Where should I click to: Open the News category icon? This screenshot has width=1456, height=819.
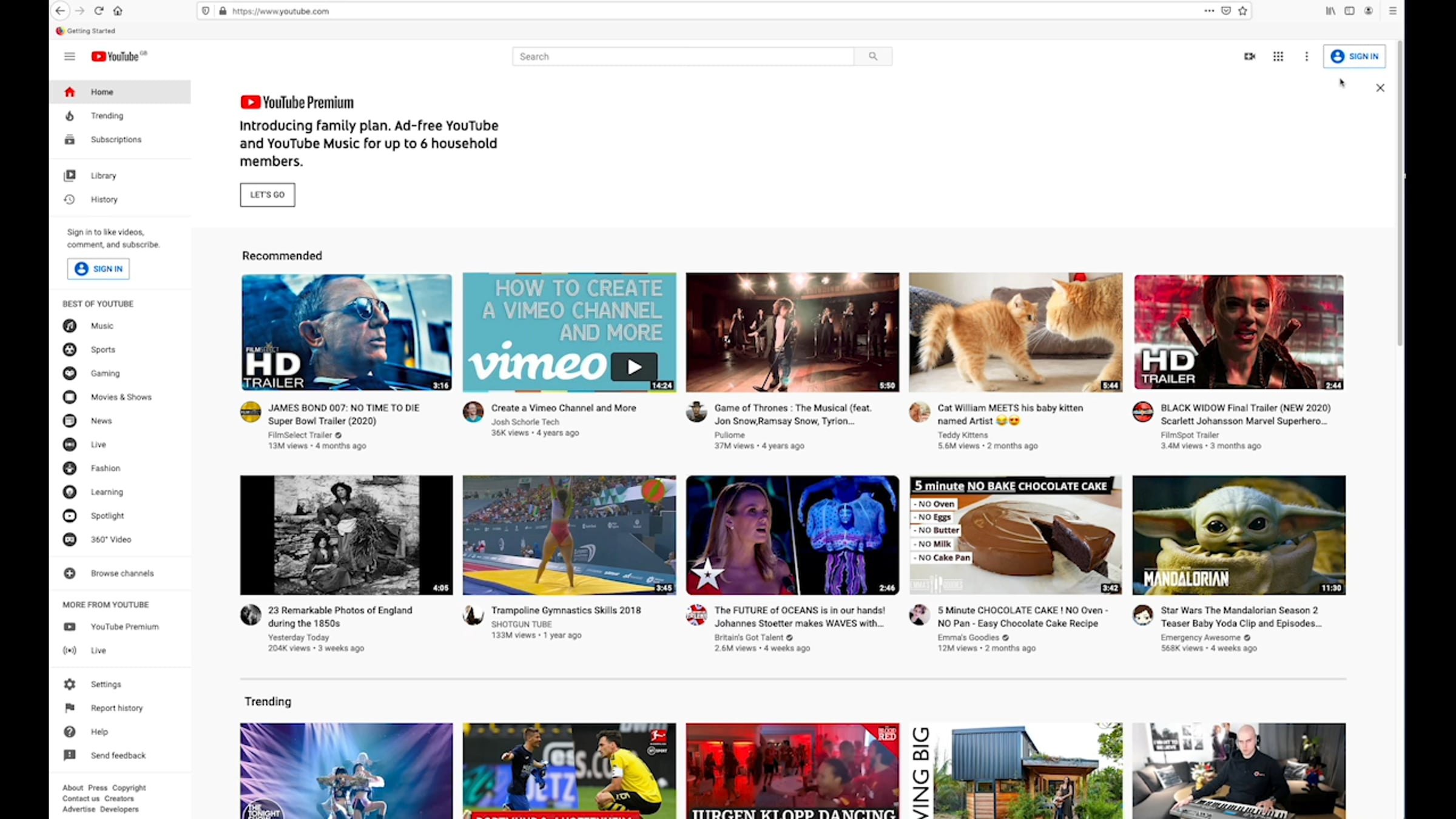coord(70,420)
